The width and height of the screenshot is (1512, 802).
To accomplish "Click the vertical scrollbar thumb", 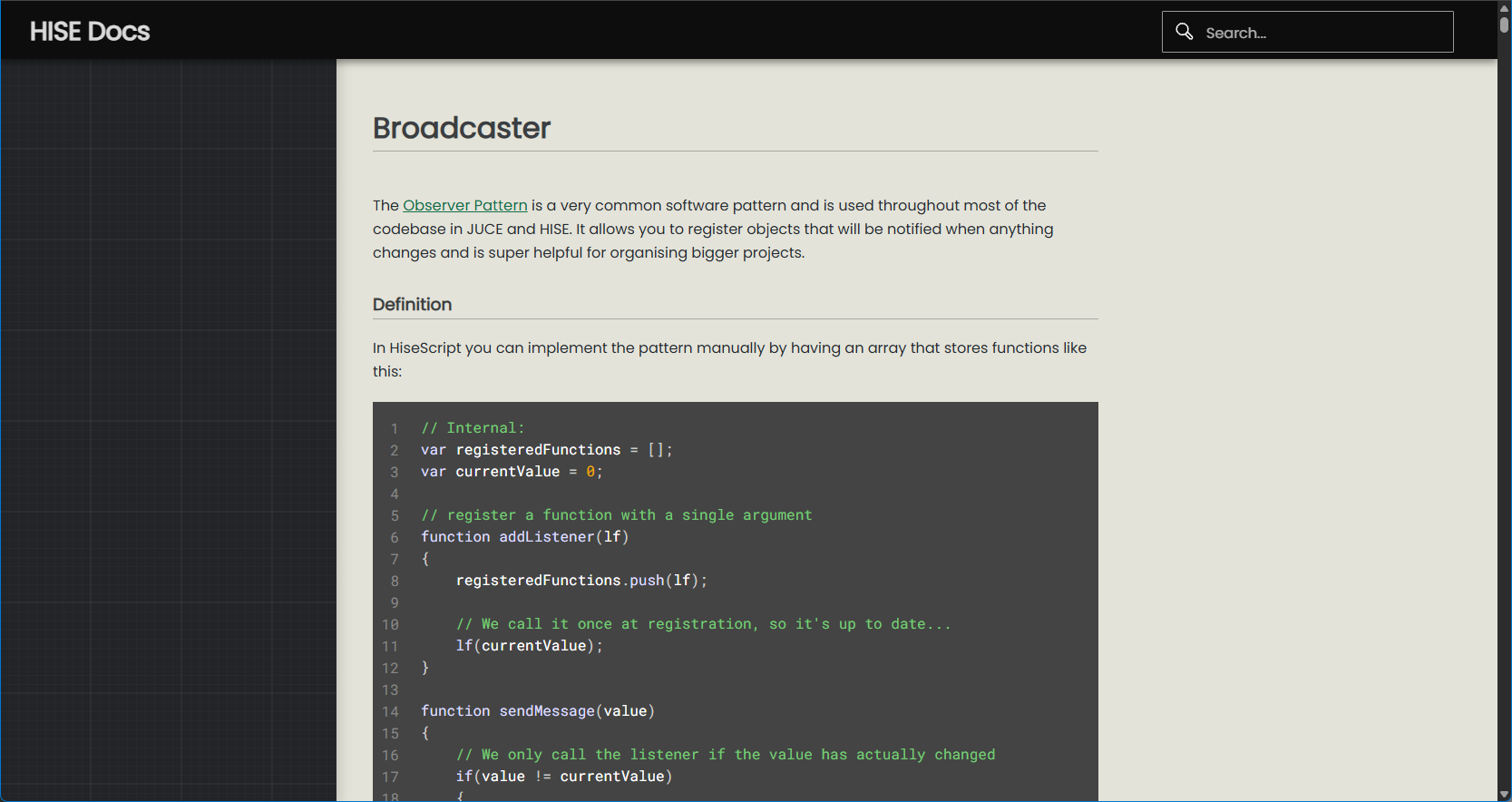I will coord(1504,24).
